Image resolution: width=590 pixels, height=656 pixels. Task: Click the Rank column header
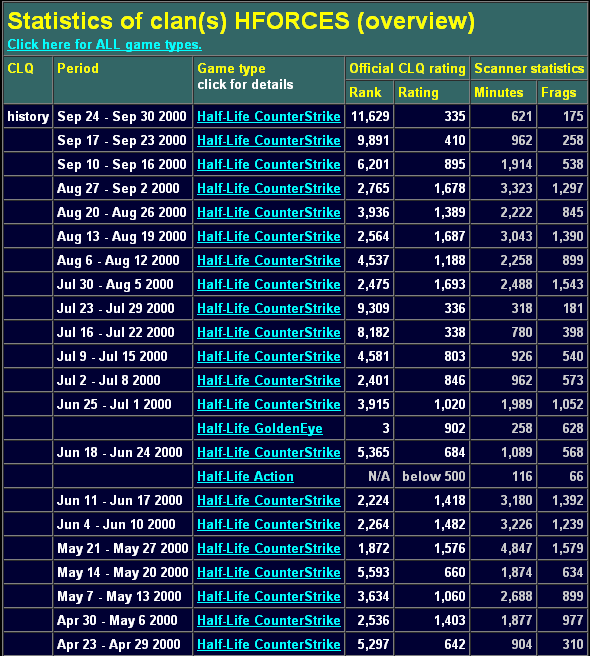(x=365, y=92)
